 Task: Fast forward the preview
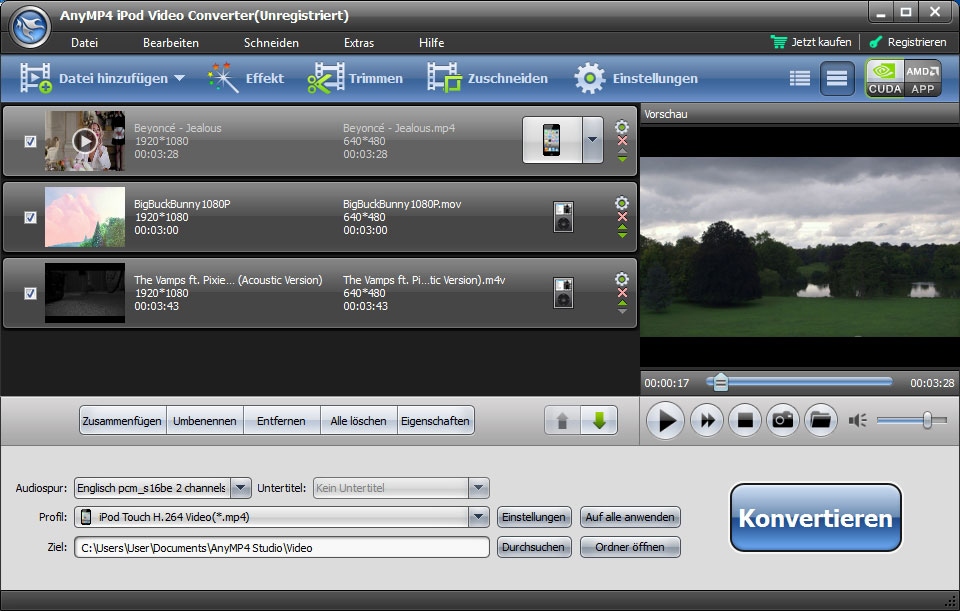(707, 421)
